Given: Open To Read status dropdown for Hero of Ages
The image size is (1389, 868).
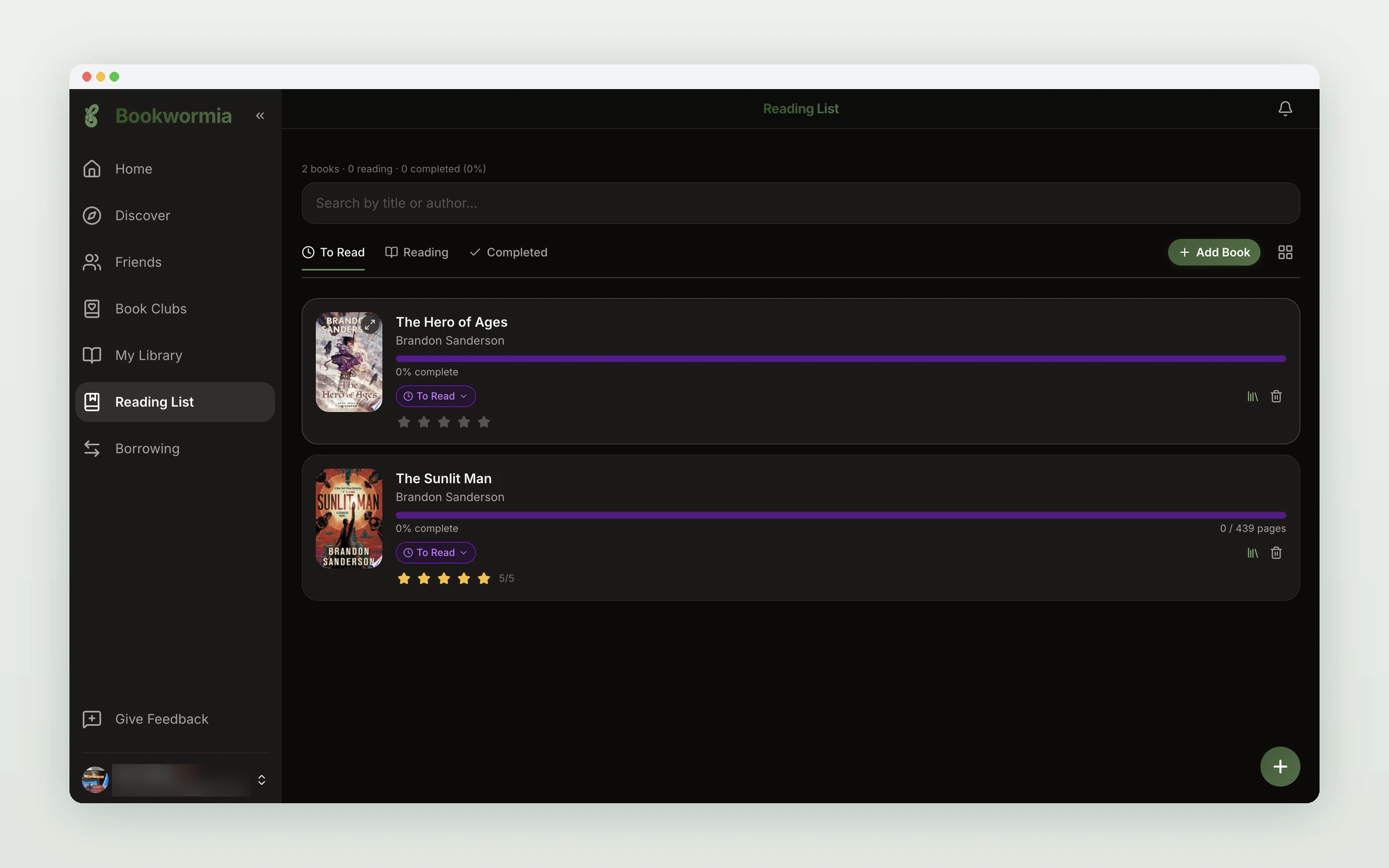Looking at the screenshot, I should pos(435,396).
